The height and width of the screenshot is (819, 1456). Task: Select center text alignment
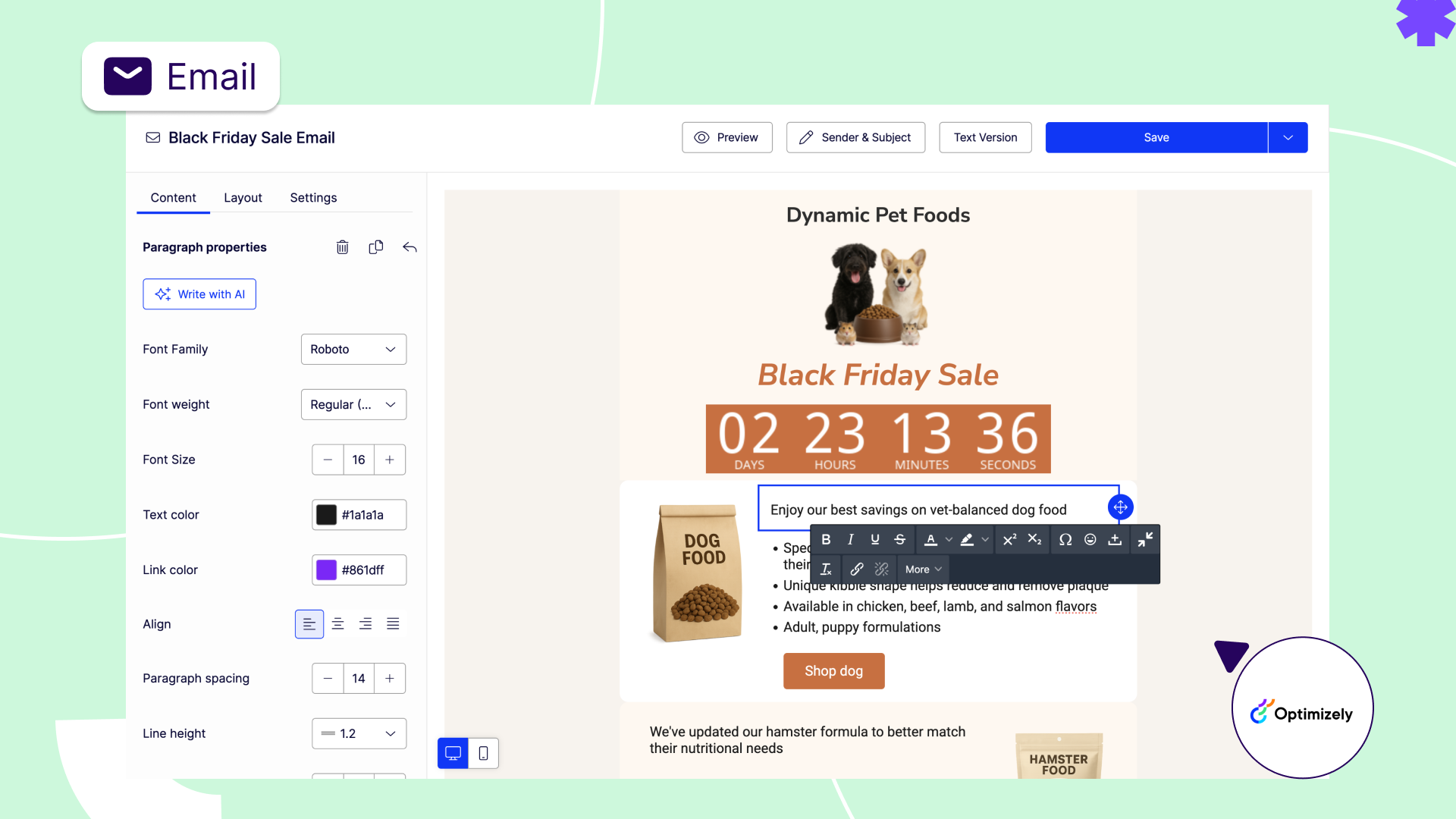[337, 624]
